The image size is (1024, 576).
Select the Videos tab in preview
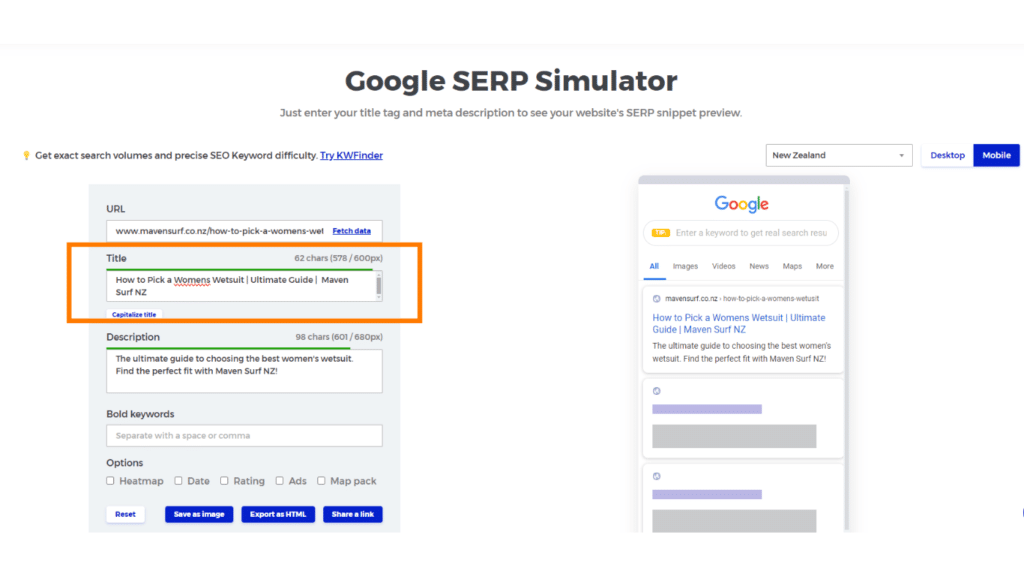724,266
